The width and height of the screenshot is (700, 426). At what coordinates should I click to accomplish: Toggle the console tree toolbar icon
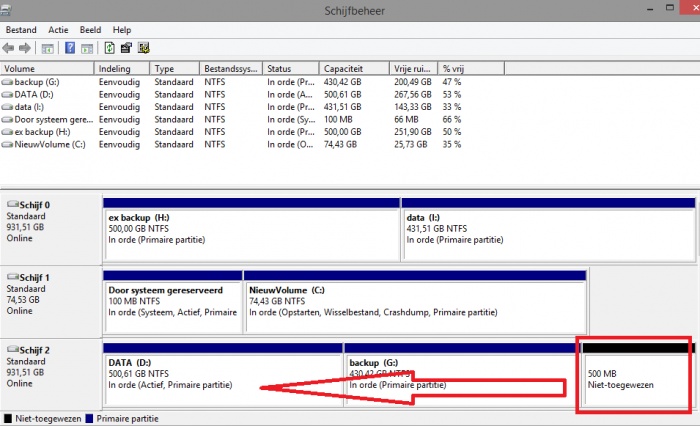pos(47,48)
